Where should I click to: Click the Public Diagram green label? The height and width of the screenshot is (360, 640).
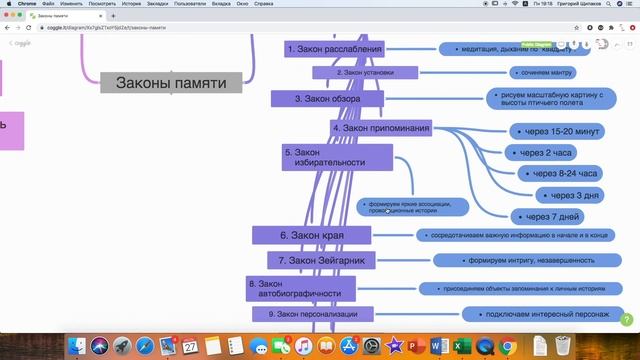tap(536, 44)
